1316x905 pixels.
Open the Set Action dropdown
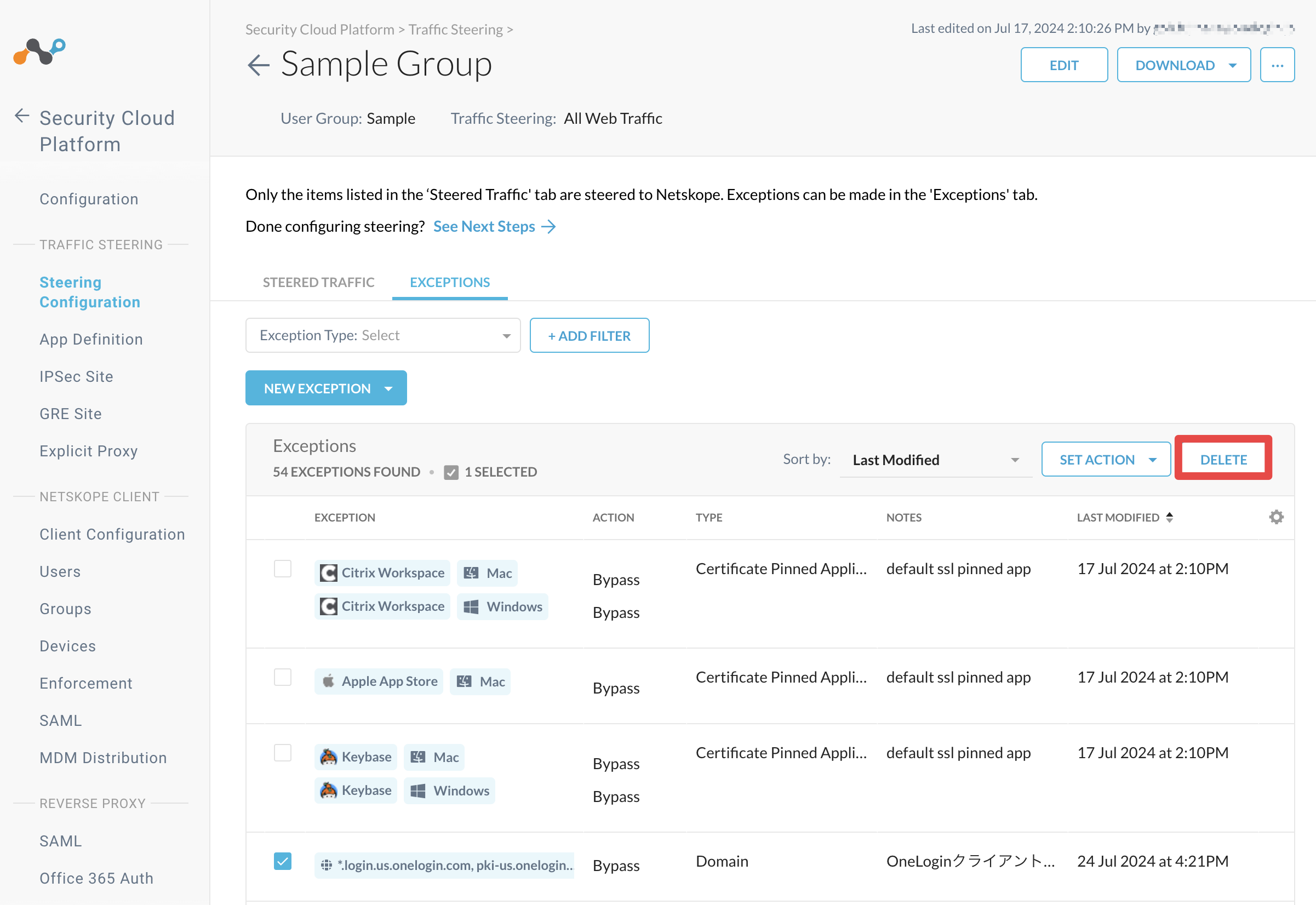(1106, 459)
